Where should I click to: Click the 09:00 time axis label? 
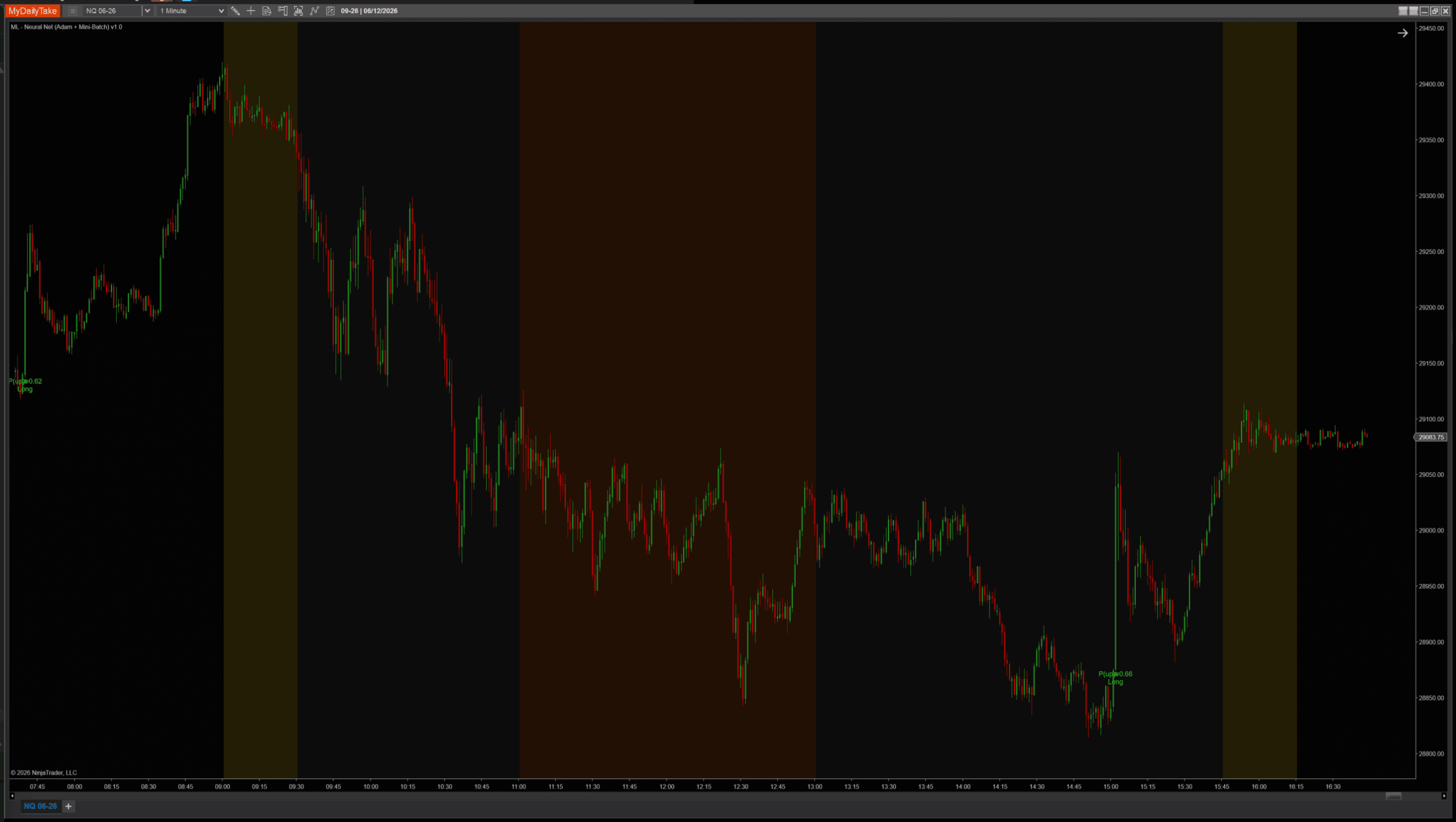pos(222,787)
